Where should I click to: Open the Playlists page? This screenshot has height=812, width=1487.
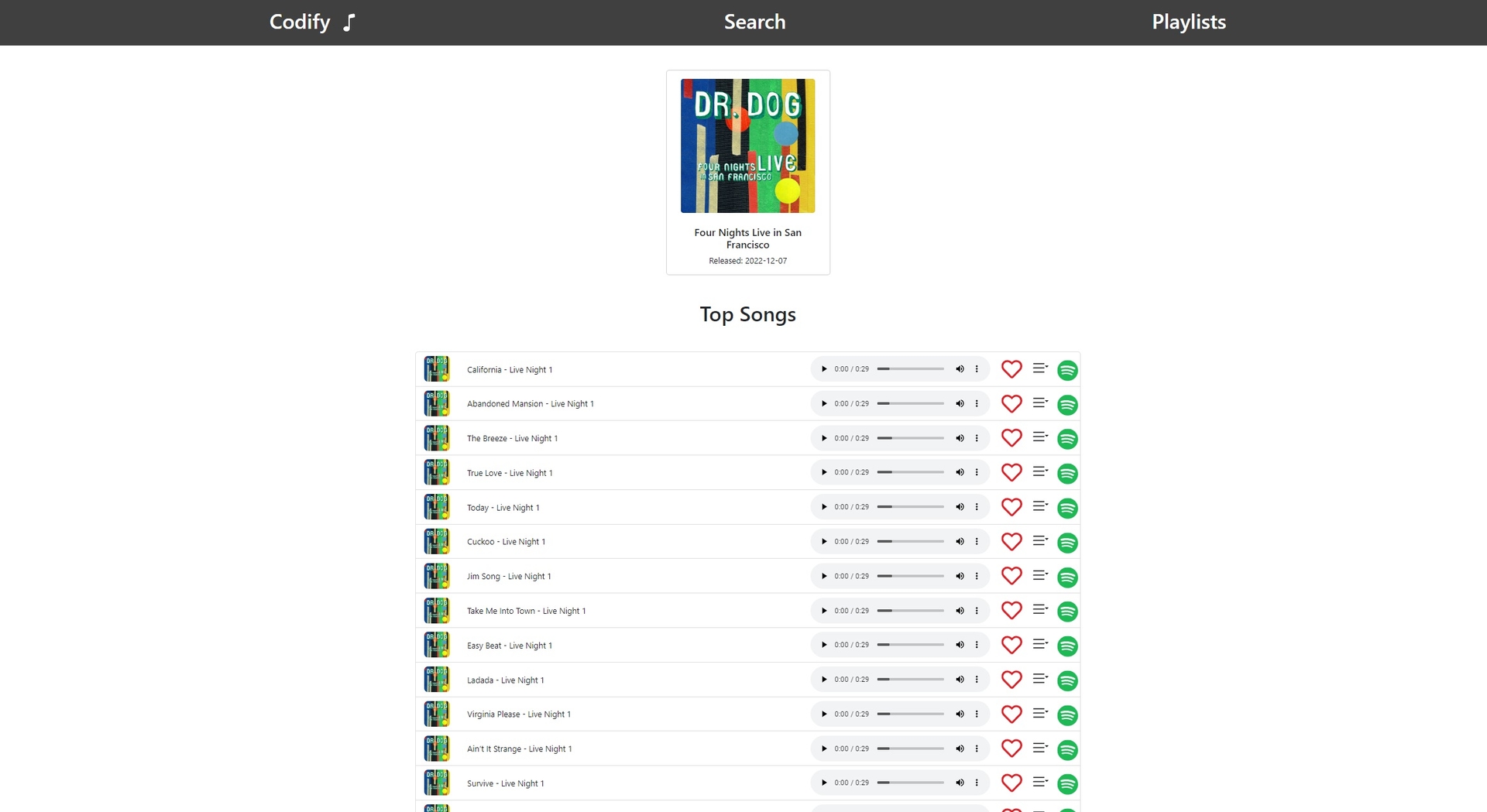[x=1189, y=22]
